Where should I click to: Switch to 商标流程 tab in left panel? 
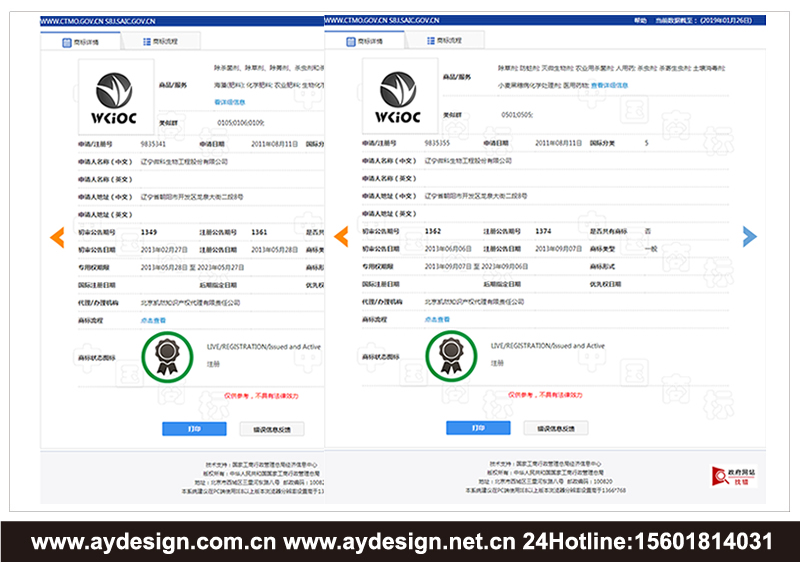(160, 41)
